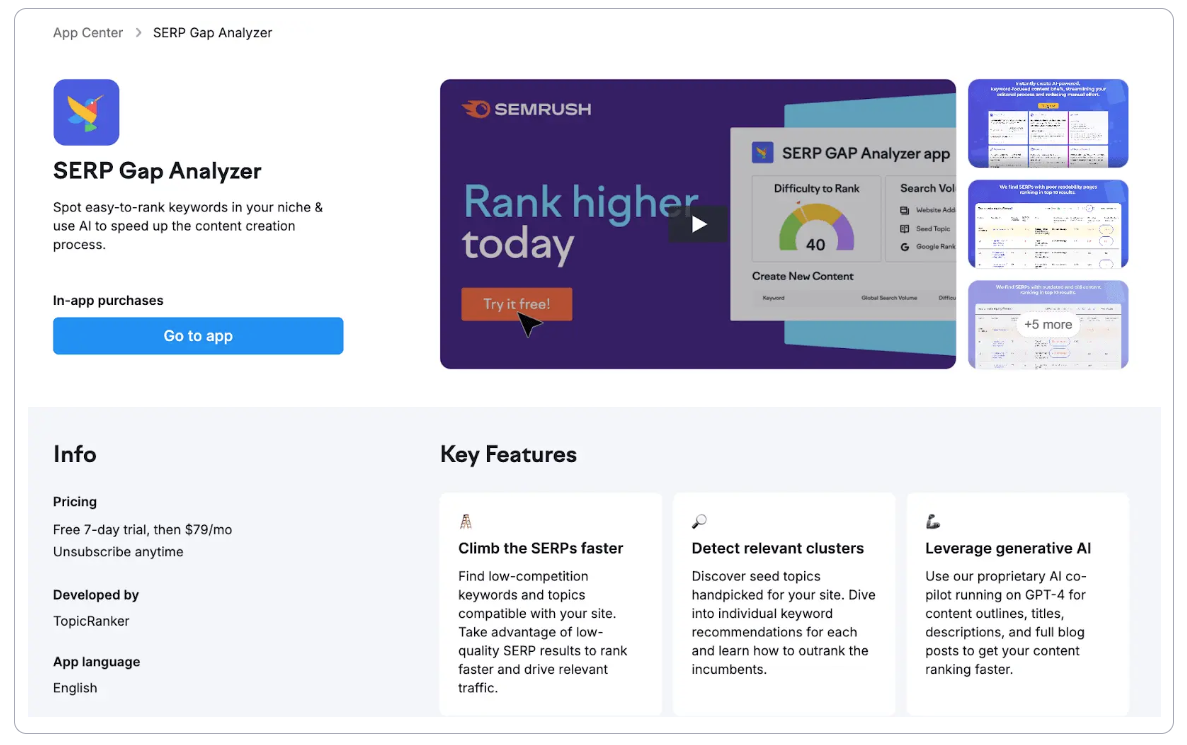Click the ladder icon above Climb the SERPs faster
The image size is (1187, 745).
click(466, 520)
